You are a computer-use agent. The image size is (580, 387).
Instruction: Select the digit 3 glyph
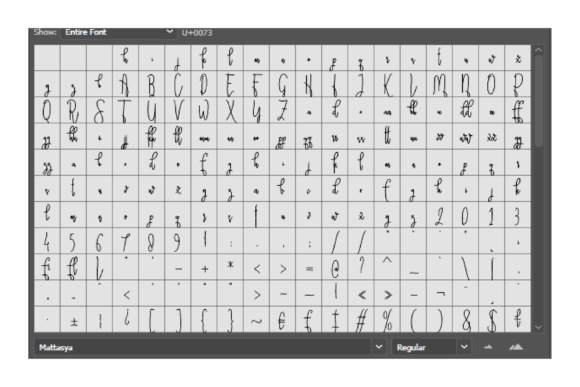(517, 215)
